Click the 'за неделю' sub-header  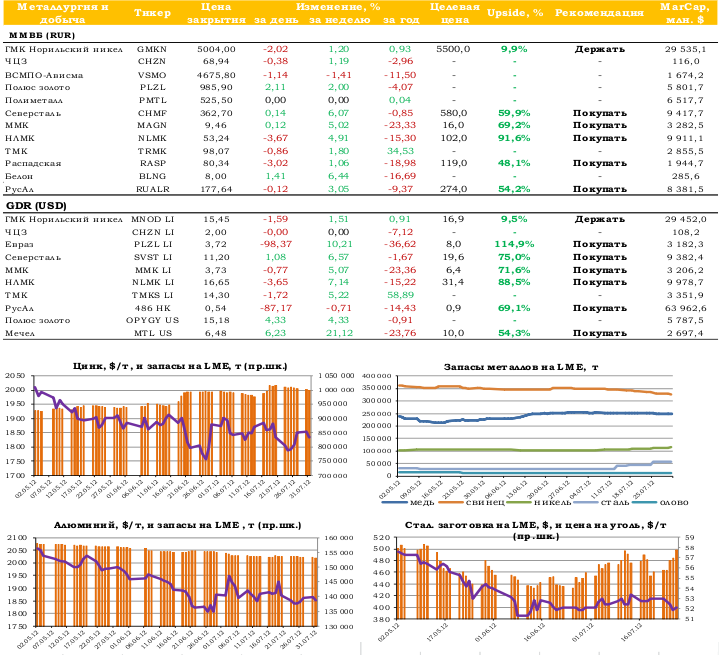pos(339,20)
